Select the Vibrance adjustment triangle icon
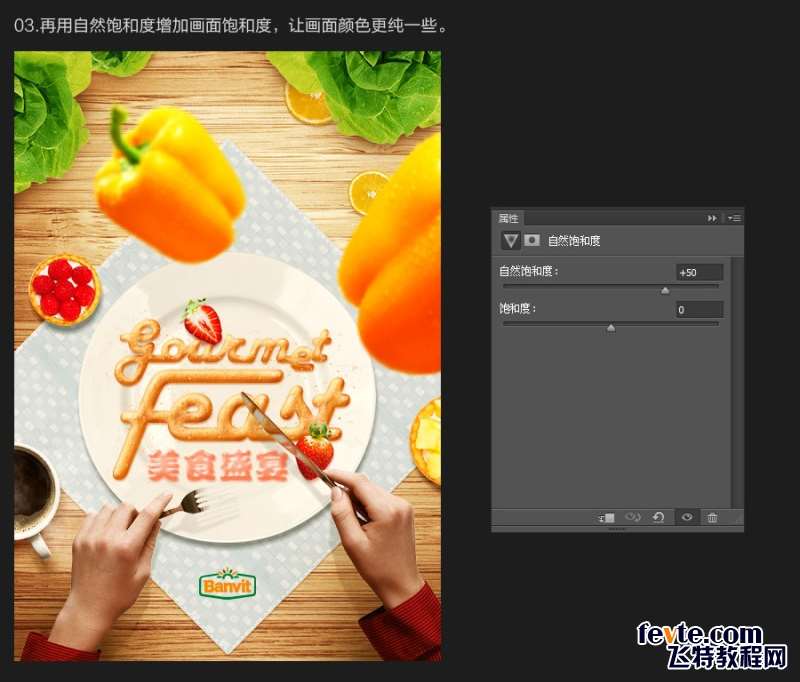Viewport: 800px width, 682px height. (x=510, y=240)
